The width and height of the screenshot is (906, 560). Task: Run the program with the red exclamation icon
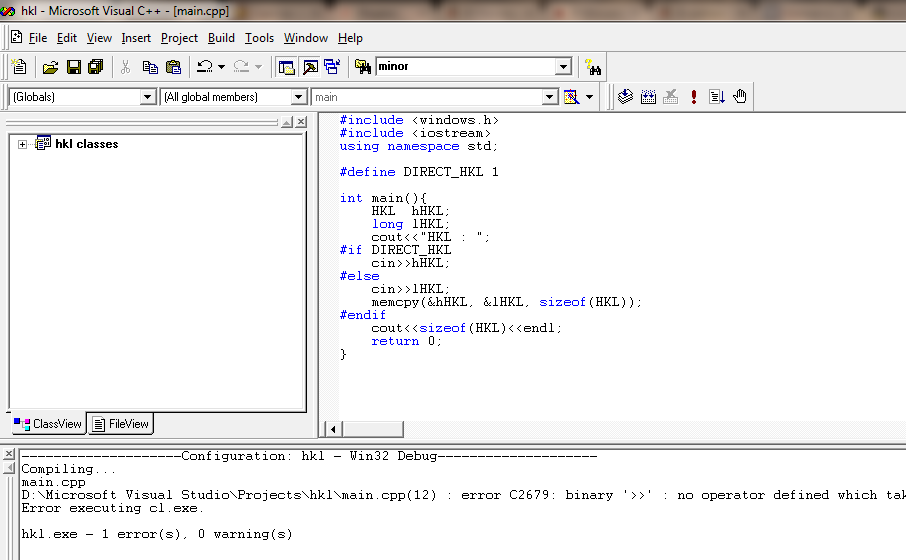[x=693, y=97]
